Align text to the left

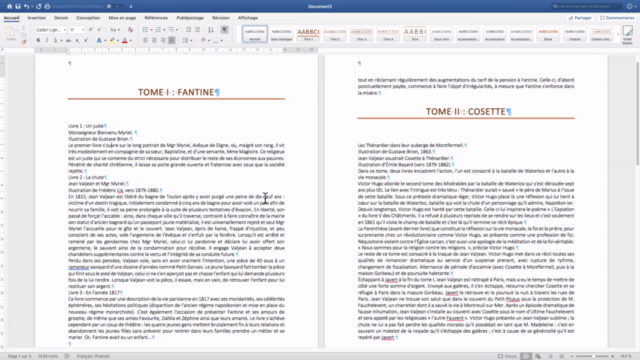145,40
